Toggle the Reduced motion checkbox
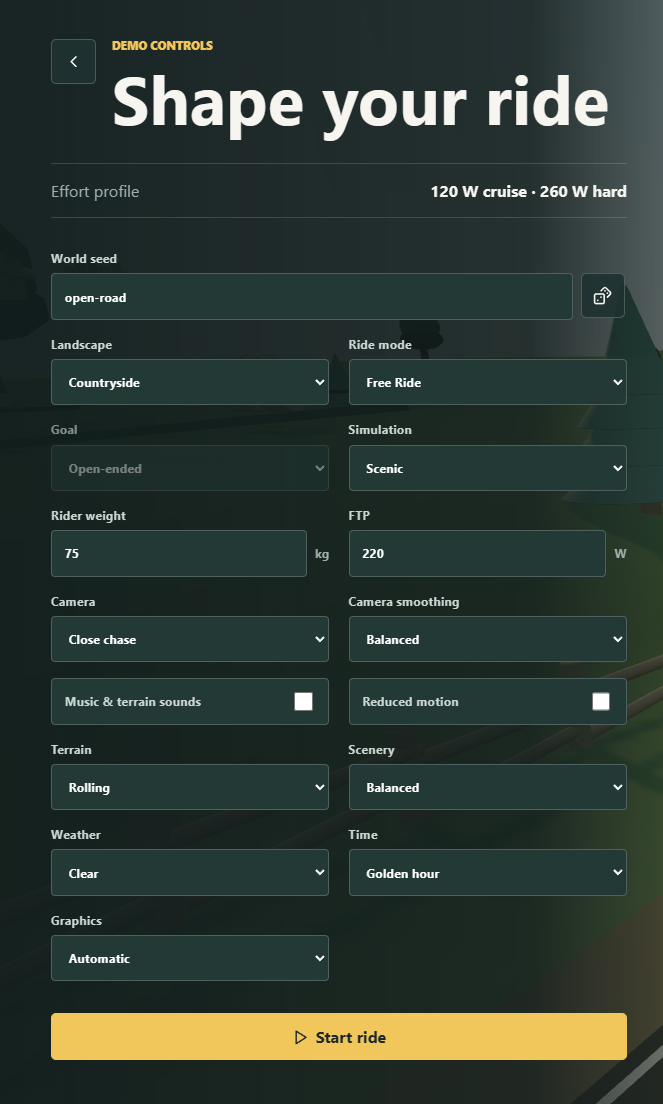Screen dimensions: 663x1104 point(601,701)
